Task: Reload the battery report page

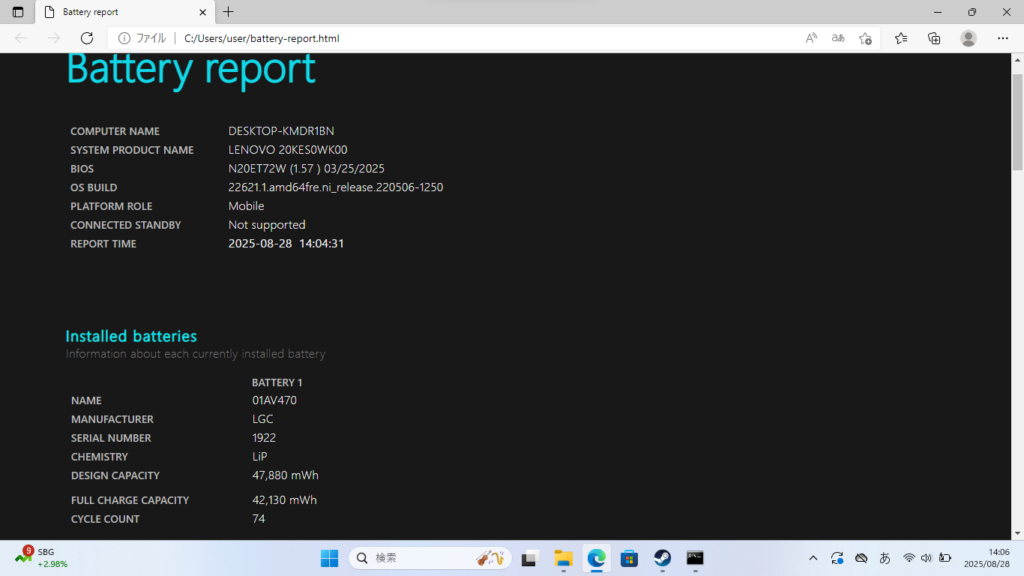Action: coord(87,38)
